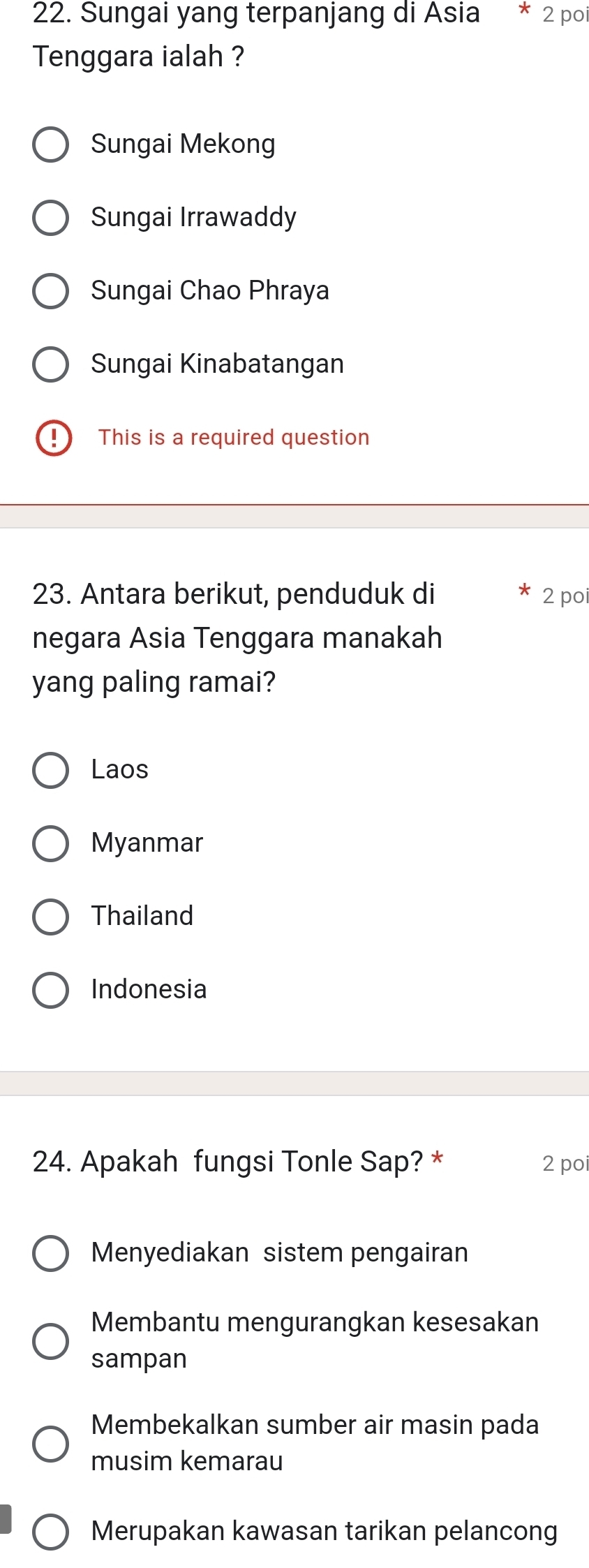Viewport: 589px width, 1568px height.
Task: Click the question 23 title text
Action: tap(237, 637)
